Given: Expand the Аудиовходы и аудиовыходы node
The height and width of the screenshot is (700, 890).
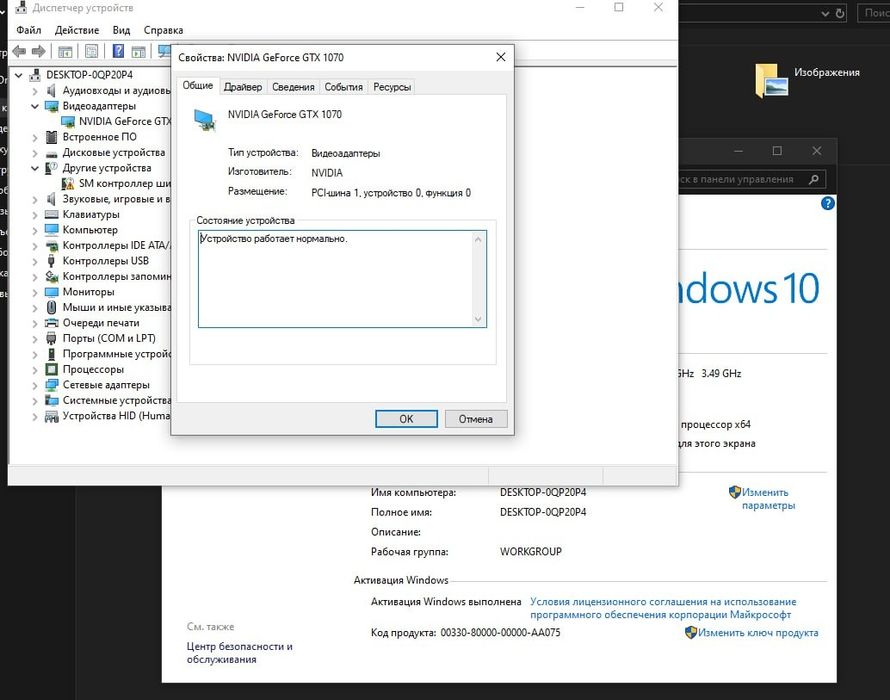Looking at the screenshot, I should click(x=35, y=91).
